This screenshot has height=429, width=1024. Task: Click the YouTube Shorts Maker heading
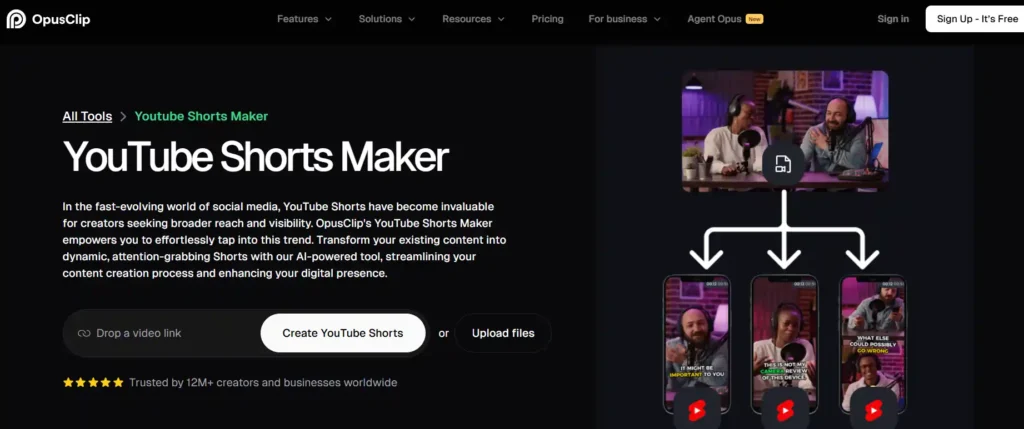click(255, 157)
